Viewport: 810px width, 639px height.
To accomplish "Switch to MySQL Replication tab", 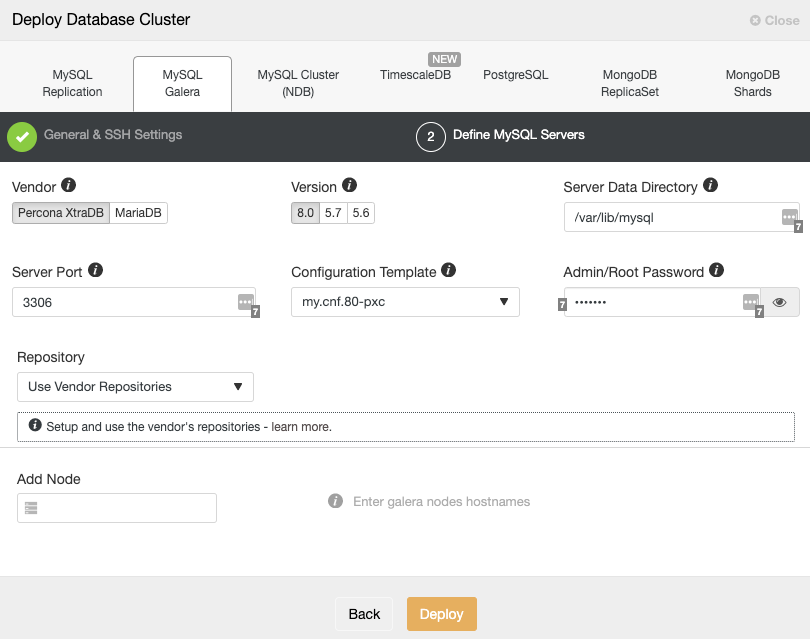I will click(72, 83).
